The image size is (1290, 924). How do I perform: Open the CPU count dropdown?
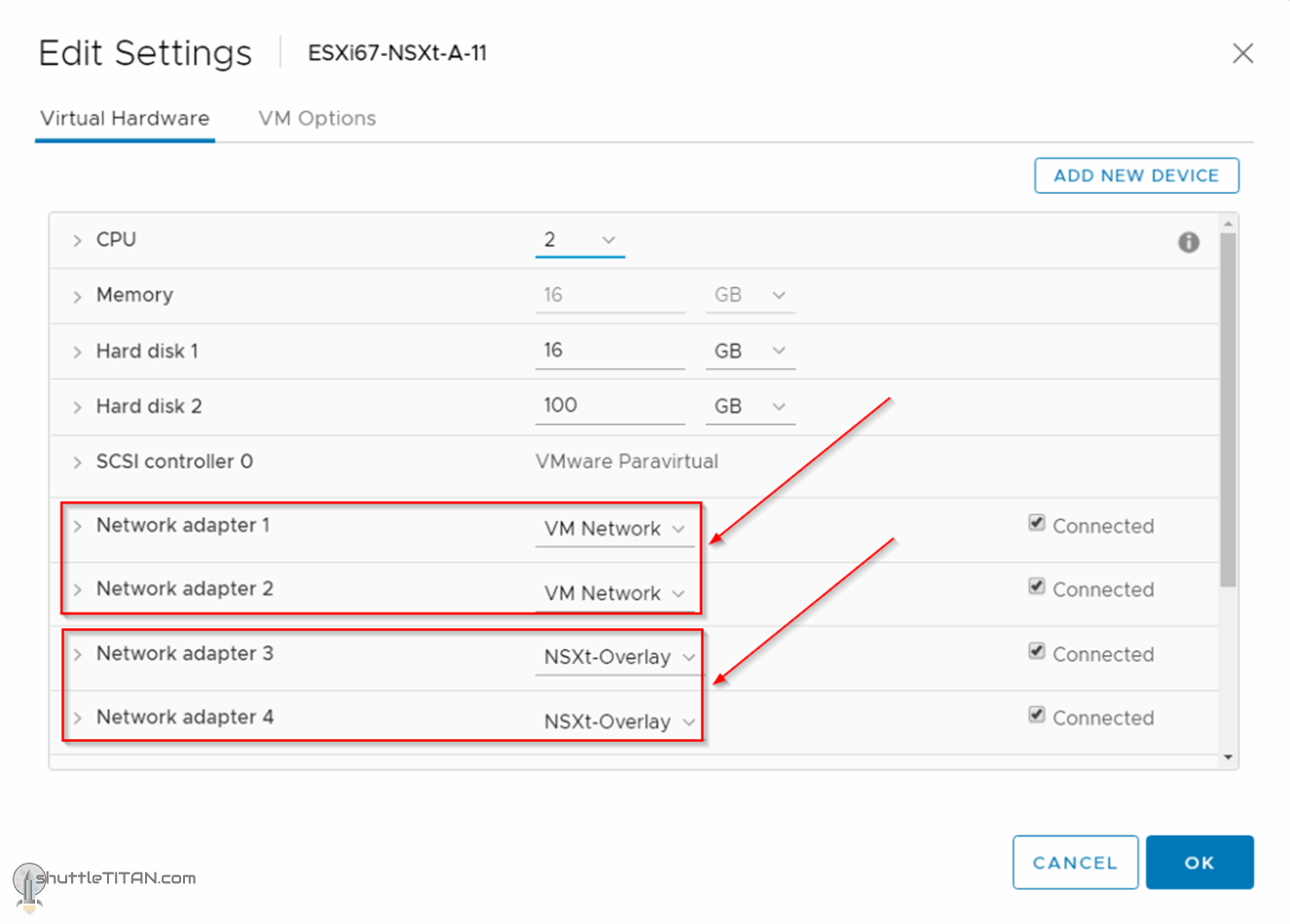pos(608,240)
